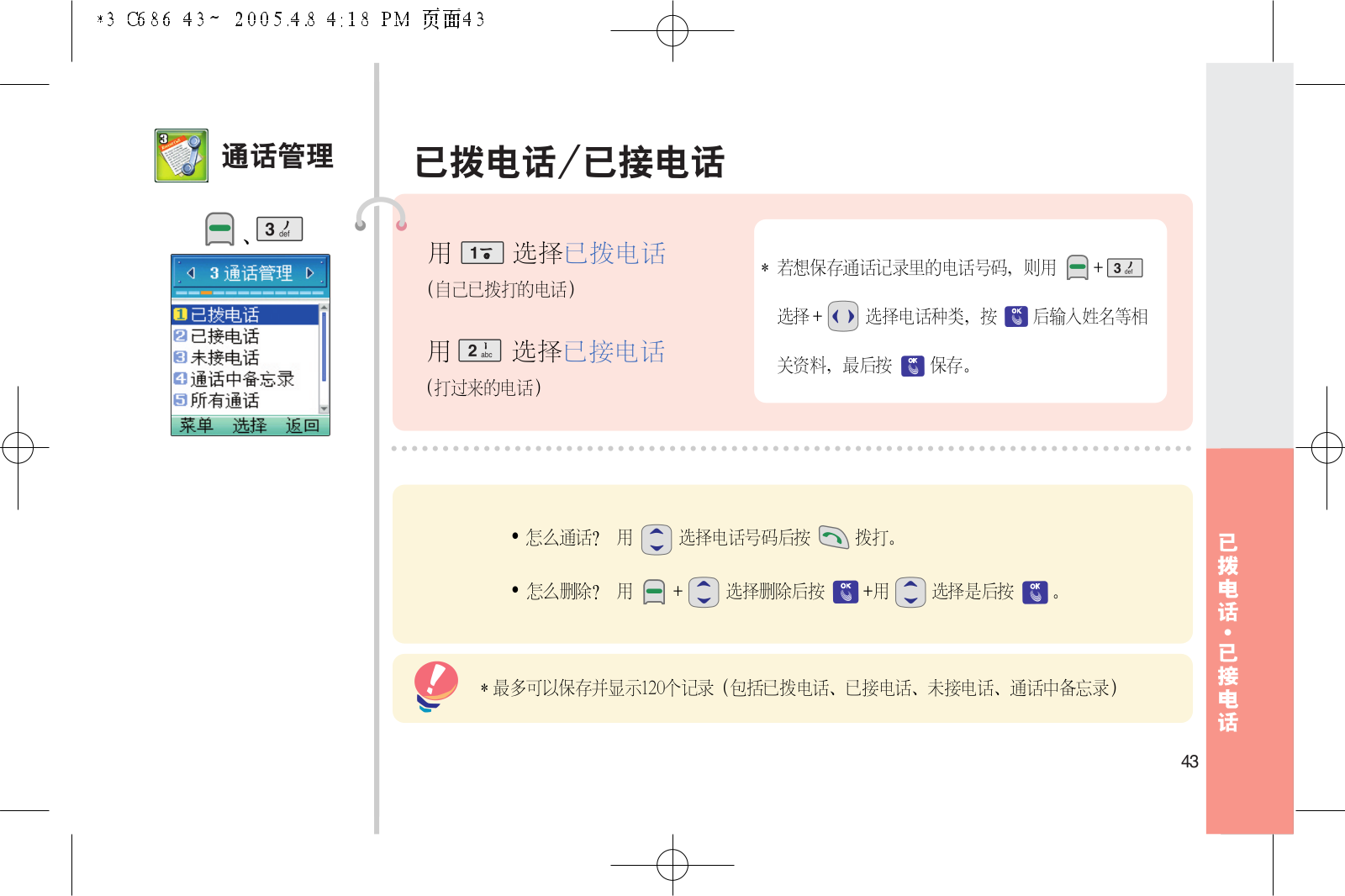
Task: Select 已拨电话 in the phone menu
Action: pyautogui.click(x=245, y=314)
